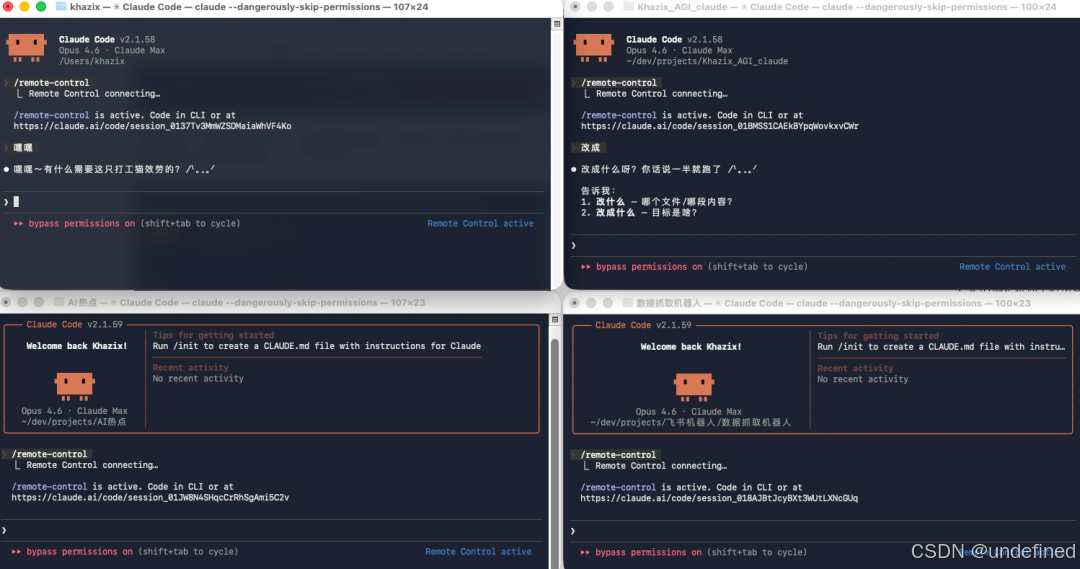Open the session_01JWBN4SHqcCrRhSgAmi5C2v URL
Screen dimensions: 1080x569
(x=150, y=497)
